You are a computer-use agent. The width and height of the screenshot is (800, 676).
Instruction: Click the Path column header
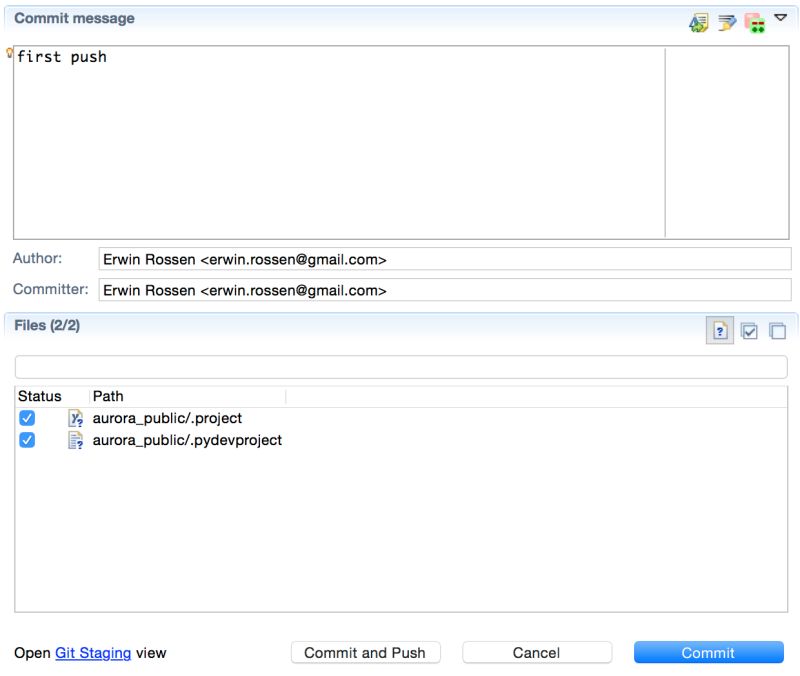(108, 396)
